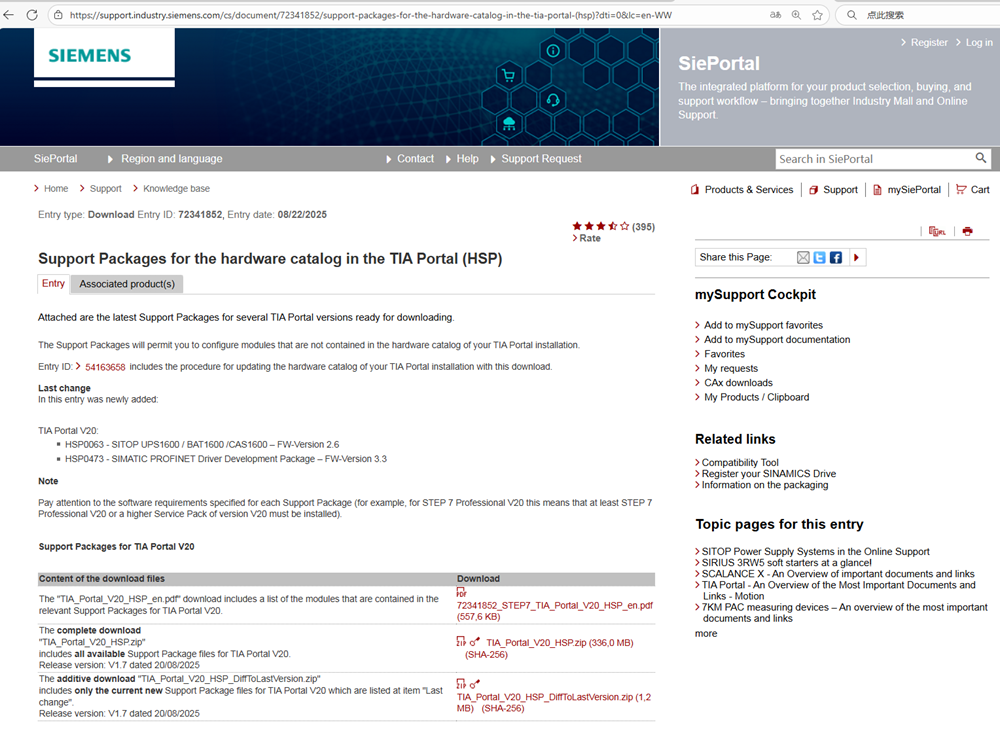The width and height of the screenshot is (1000, 731).
Task: Open the Contact menu
Action: point(415,159)
